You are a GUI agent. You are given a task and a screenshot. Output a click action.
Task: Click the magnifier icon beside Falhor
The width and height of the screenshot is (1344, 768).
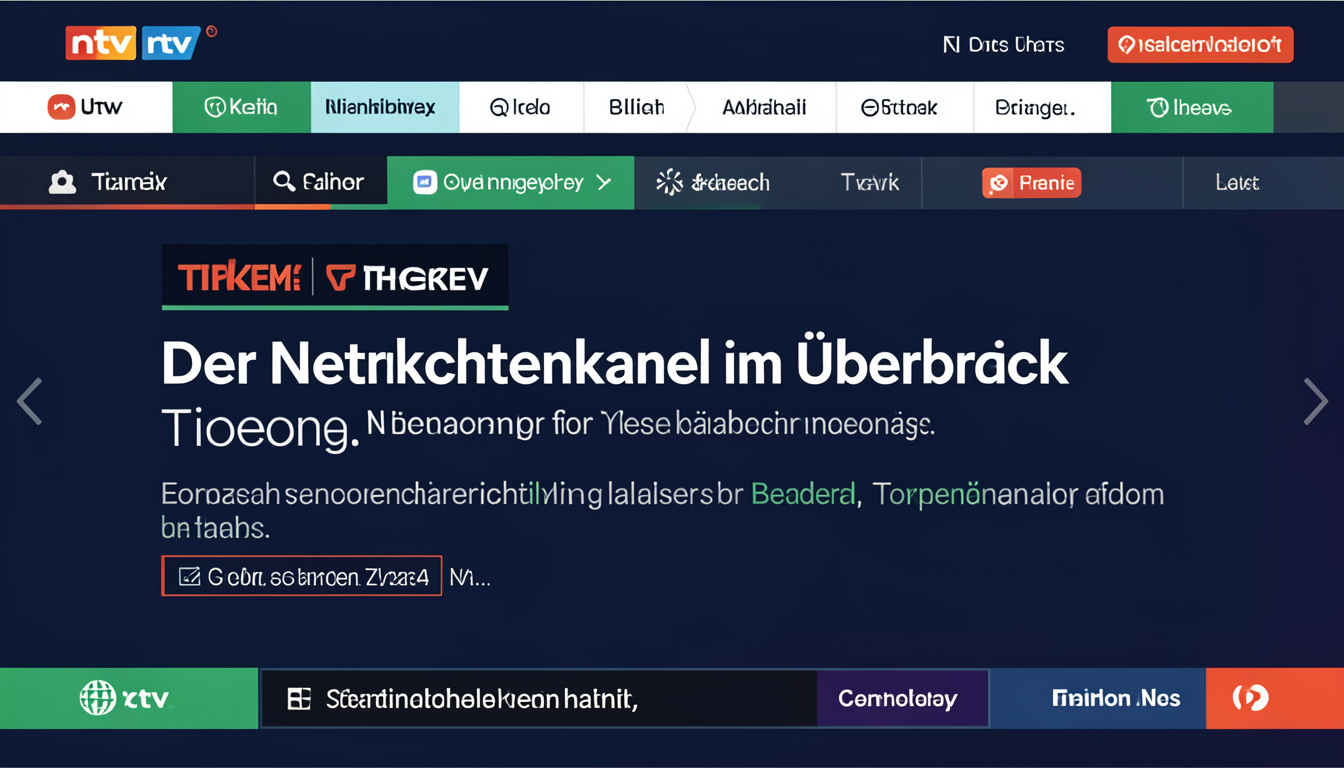pos(284,181)
